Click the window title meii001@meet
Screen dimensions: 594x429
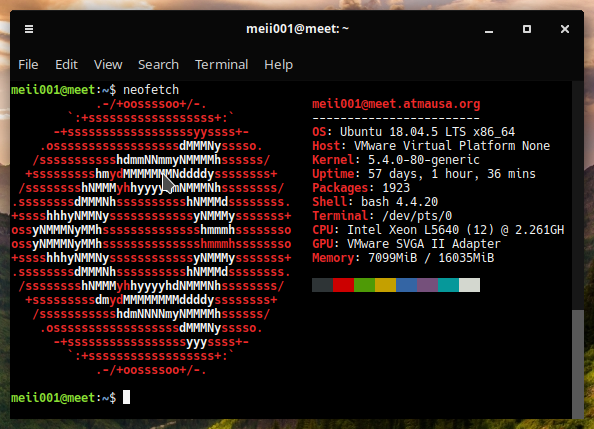pos(297,29)
